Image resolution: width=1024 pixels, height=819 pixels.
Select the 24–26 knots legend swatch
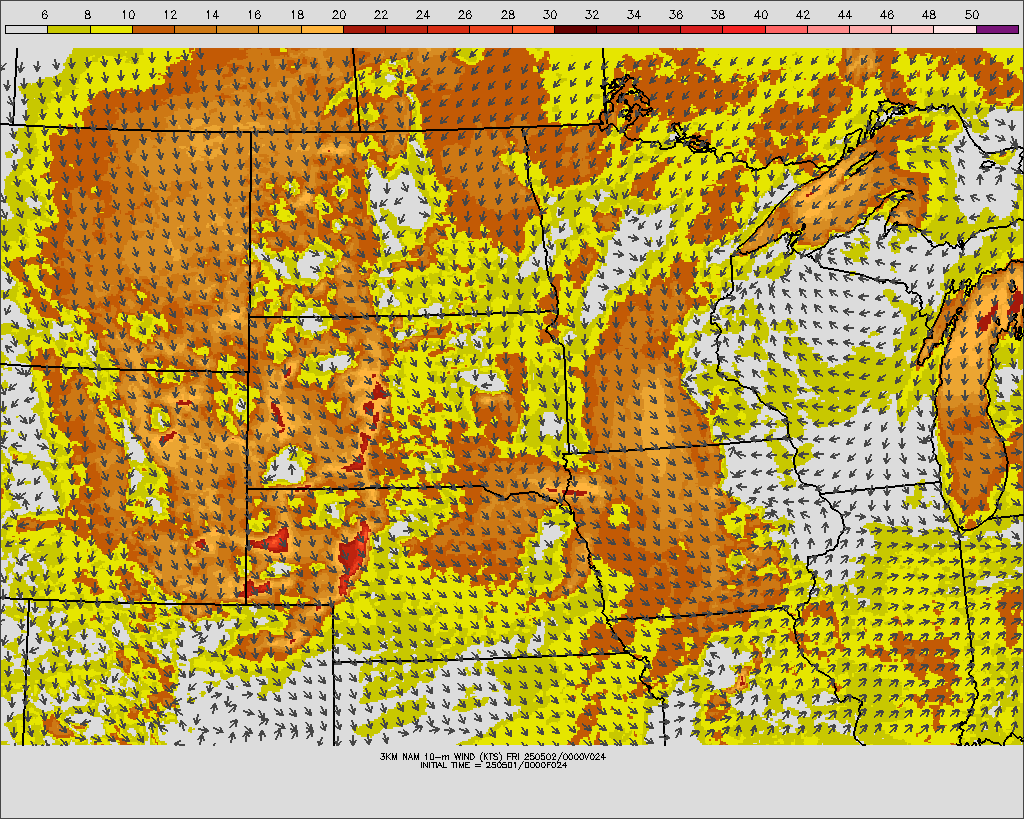tap(449, 29)
